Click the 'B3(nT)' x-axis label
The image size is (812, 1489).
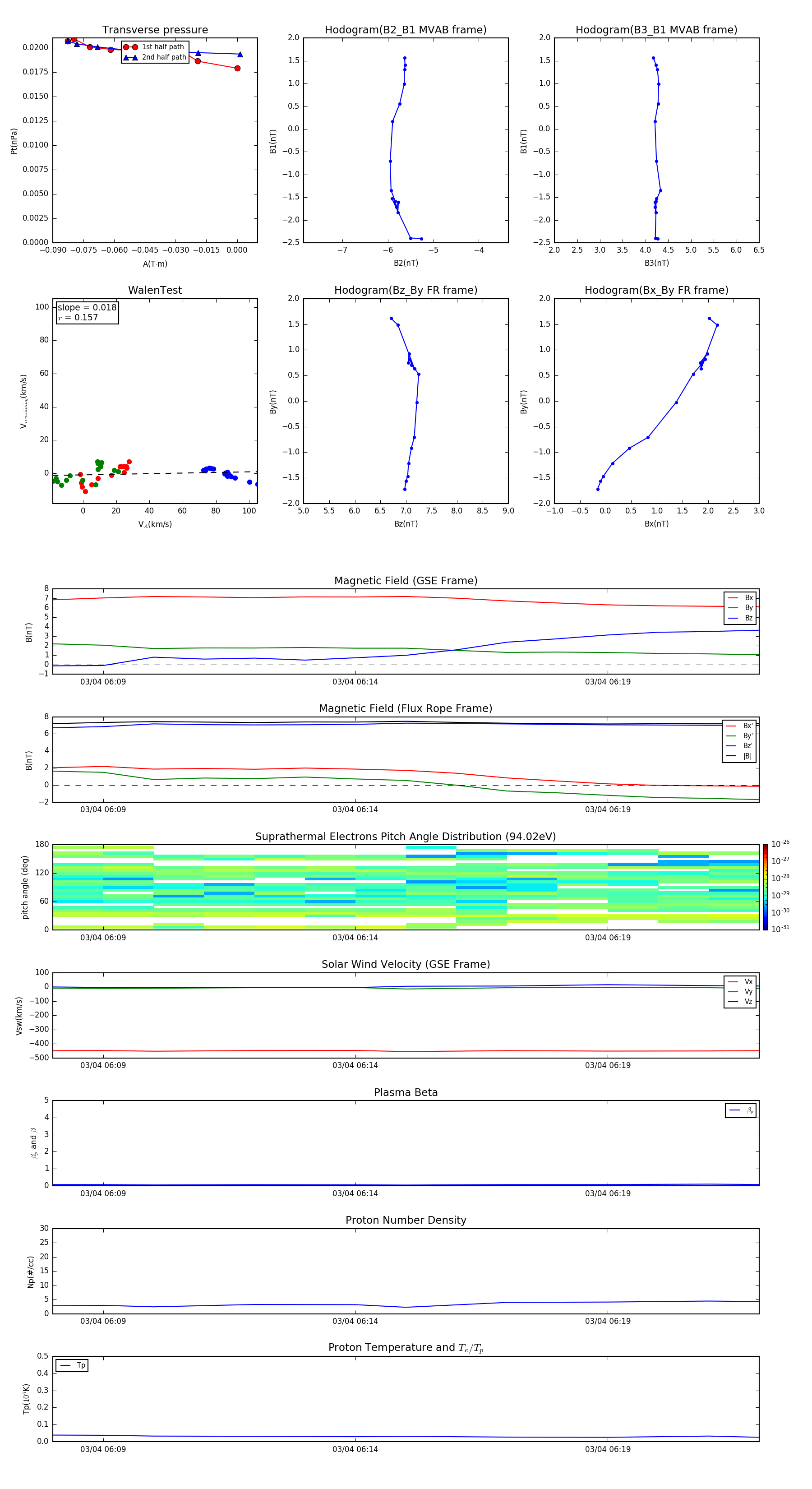click(656, 263)
